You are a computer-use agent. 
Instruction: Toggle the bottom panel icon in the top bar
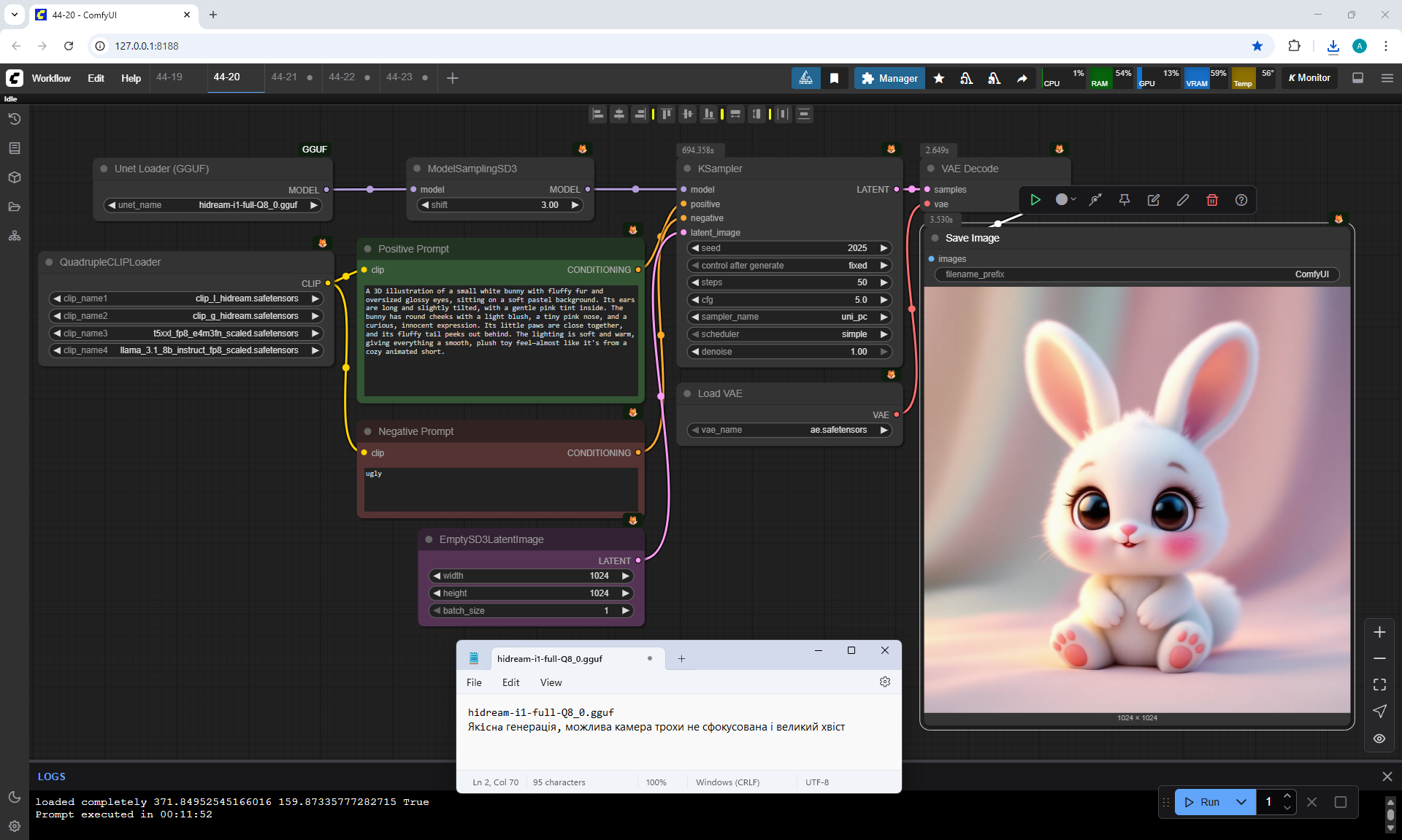click(1358, 78)
